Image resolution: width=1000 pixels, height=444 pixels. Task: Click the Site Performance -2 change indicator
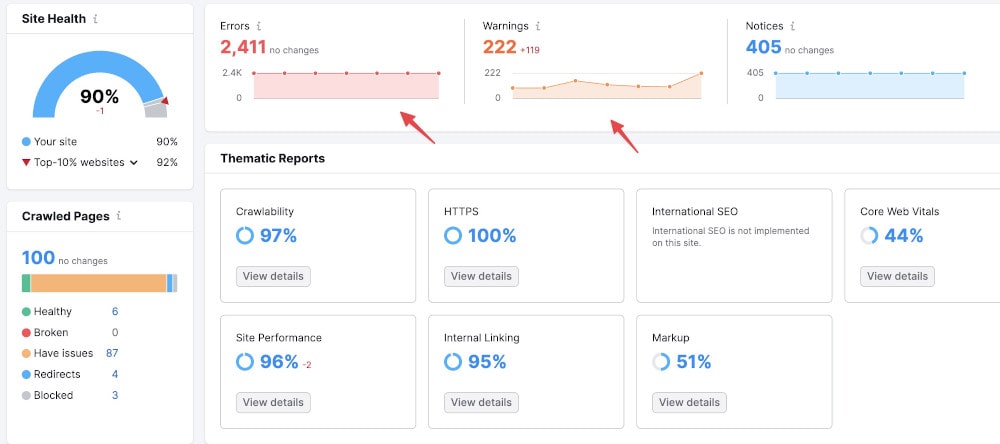(307, 365)
